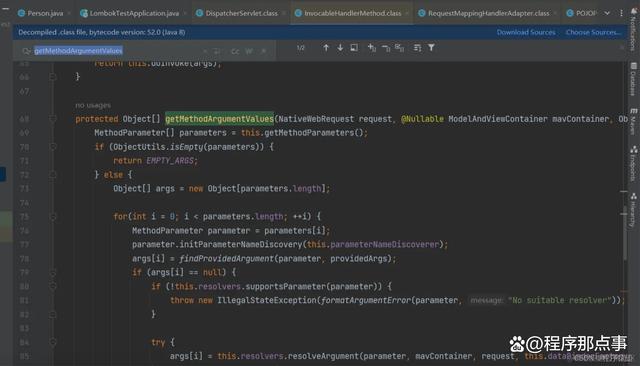Close LombokTestApplication.java tab
Screen dimensions: 640x366
point(185,13)
